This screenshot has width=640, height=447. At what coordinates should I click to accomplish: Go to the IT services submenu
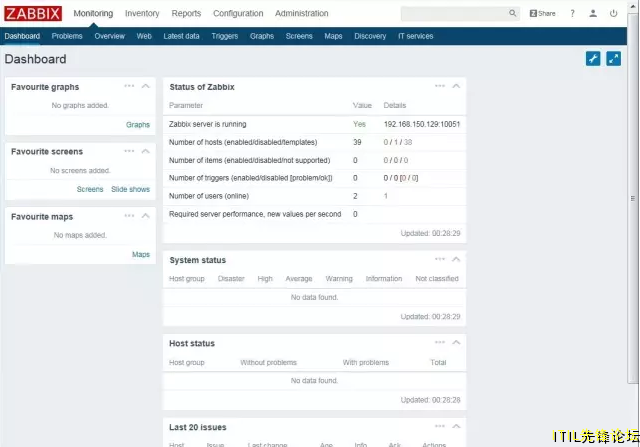coord(416,36)
